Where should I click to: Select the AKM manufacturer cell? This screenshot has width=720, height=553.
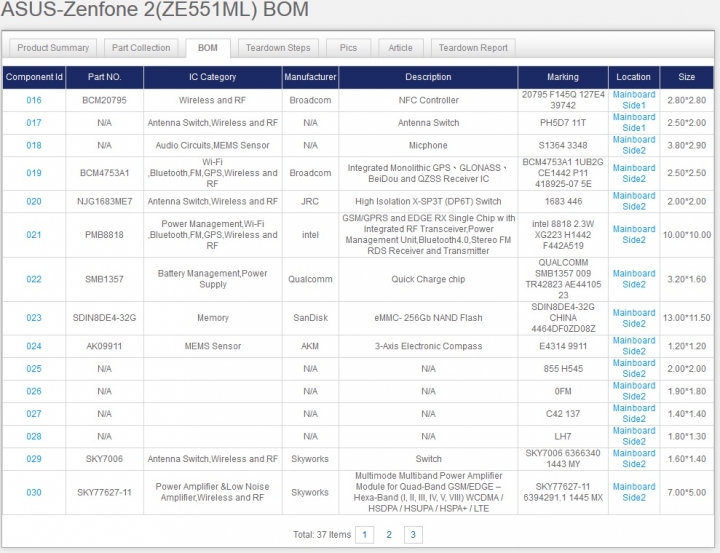[x=310, y=346]
